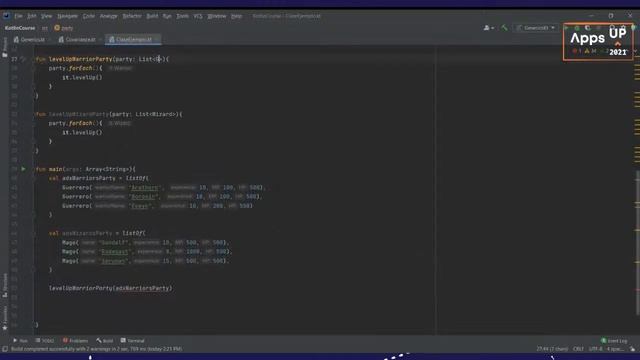Click the IntelliJ app logo icon
640x360 pixels.
click(x=7, y=16)
